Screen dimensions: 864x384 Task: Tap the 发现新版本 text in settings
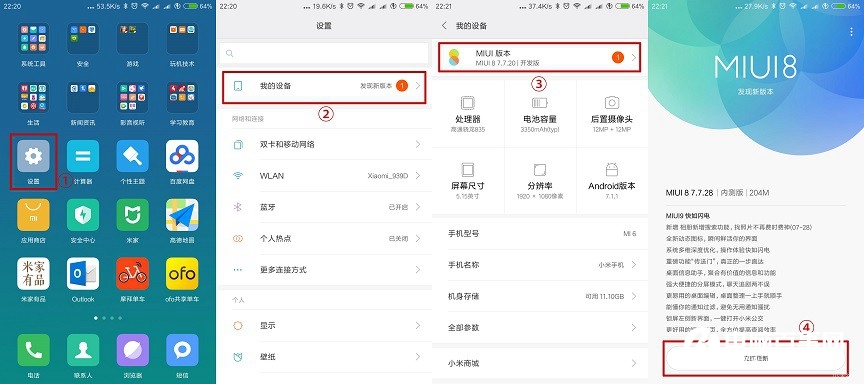(376, 86)
